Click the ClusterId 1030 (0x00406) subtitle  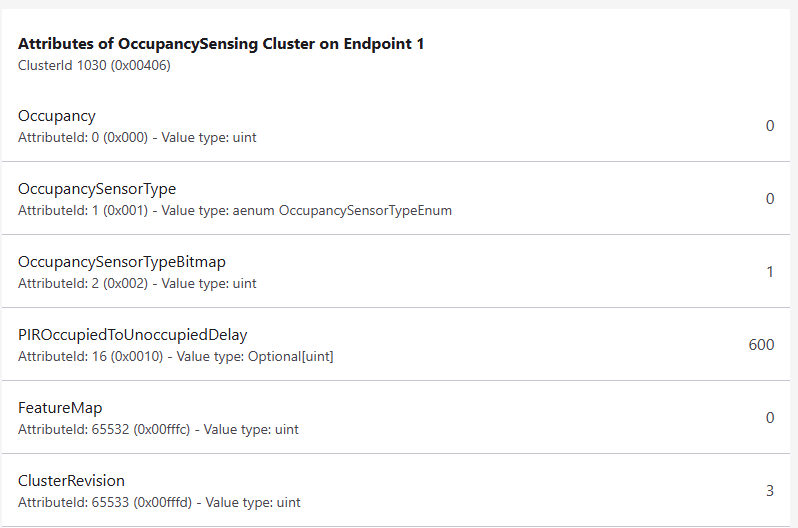click(x=94, y=65)
